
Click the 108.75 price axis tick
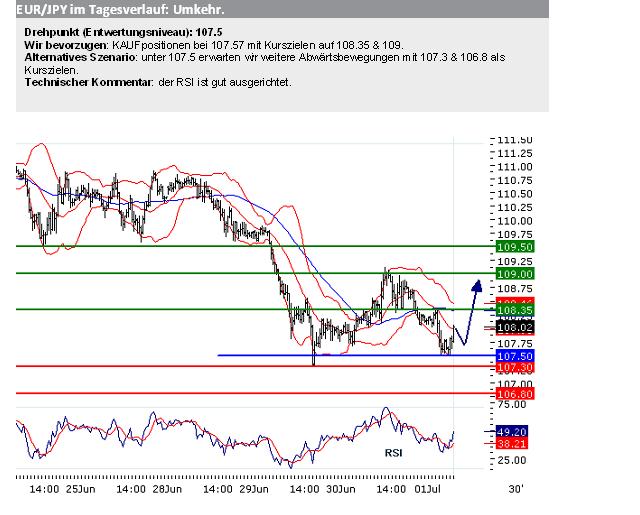[515, 289]
